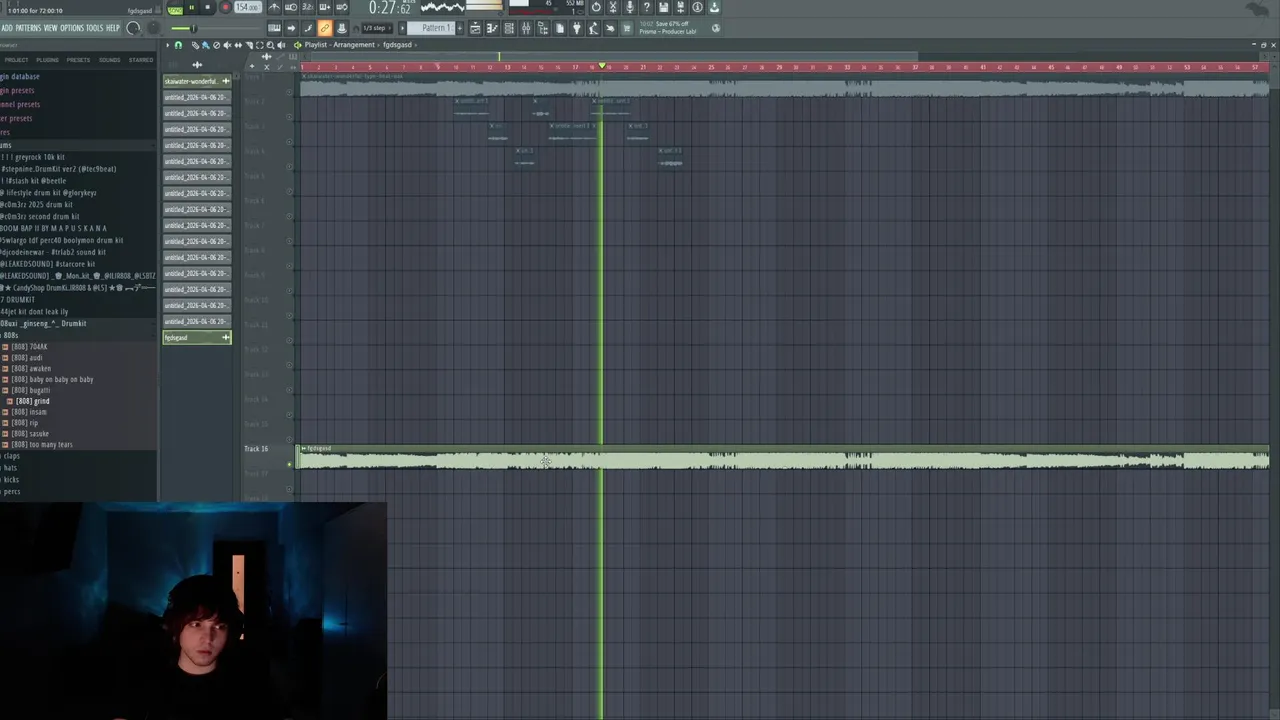Open the TOOLS menu
The image size is (1280, 720).
[94, 28]
